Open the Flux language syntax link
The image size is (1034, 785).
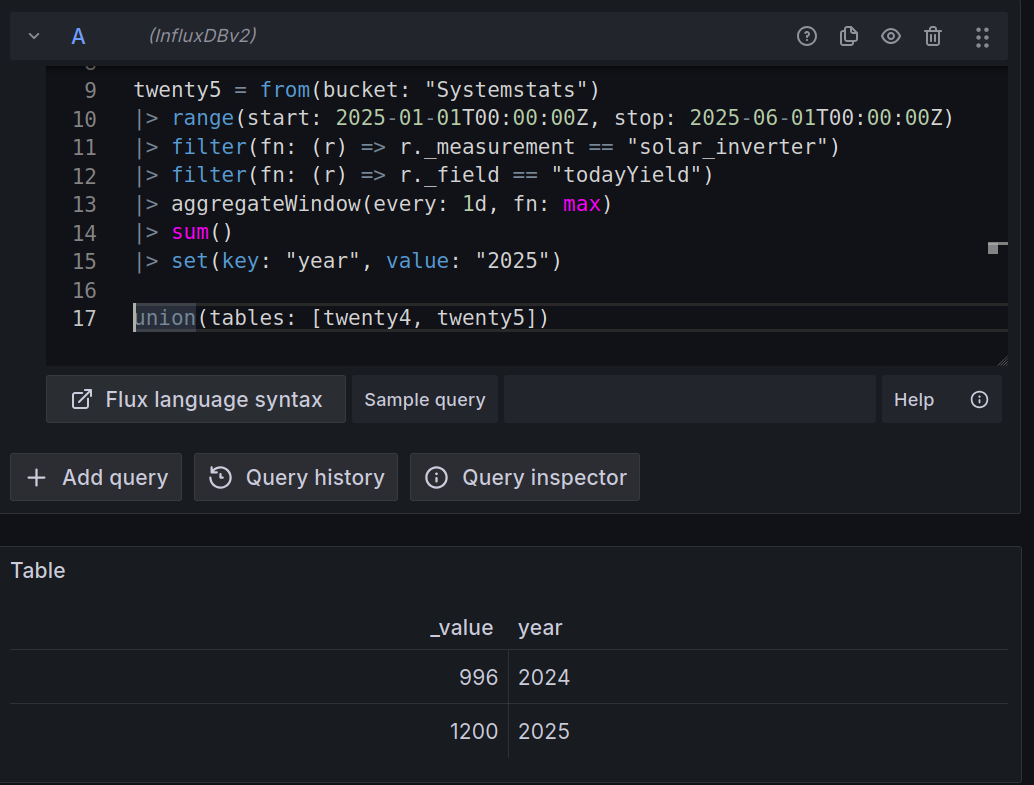tap(196, 399)
